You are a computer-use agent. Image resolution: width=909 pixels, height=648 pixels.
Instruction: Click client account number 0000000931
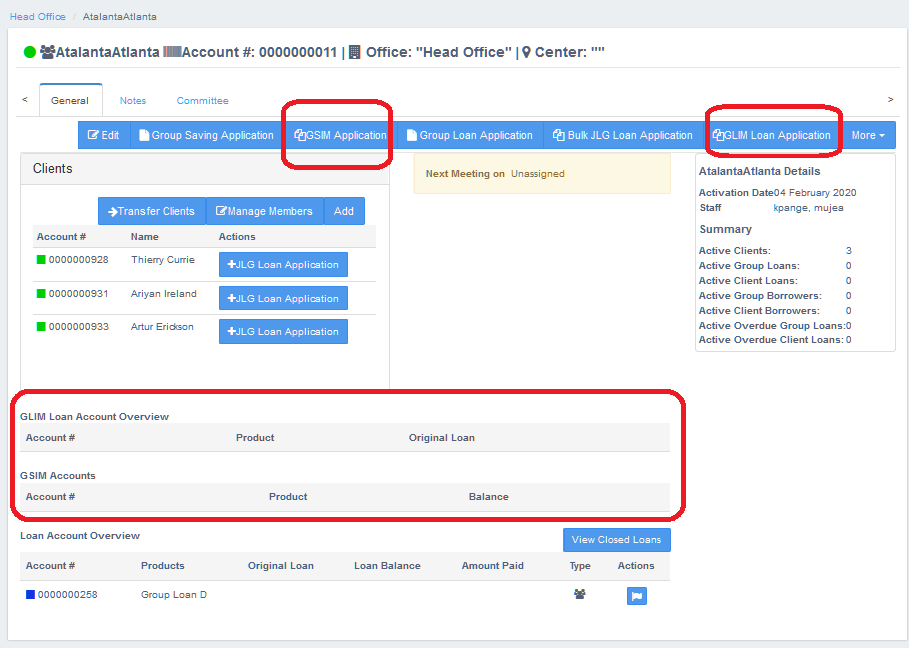[78, 294]
